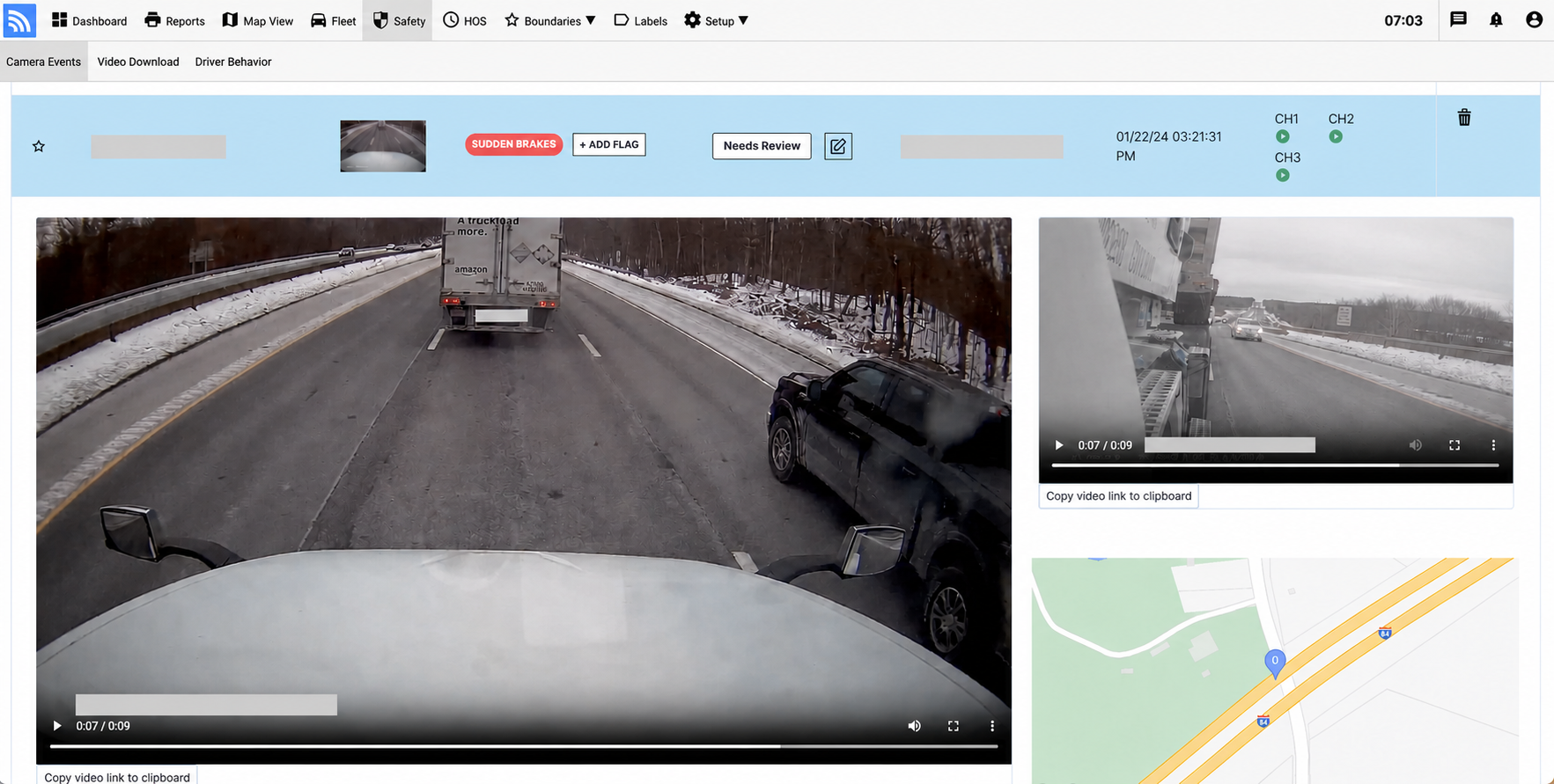Copy main video link to clipboard

tap(117, 776)
